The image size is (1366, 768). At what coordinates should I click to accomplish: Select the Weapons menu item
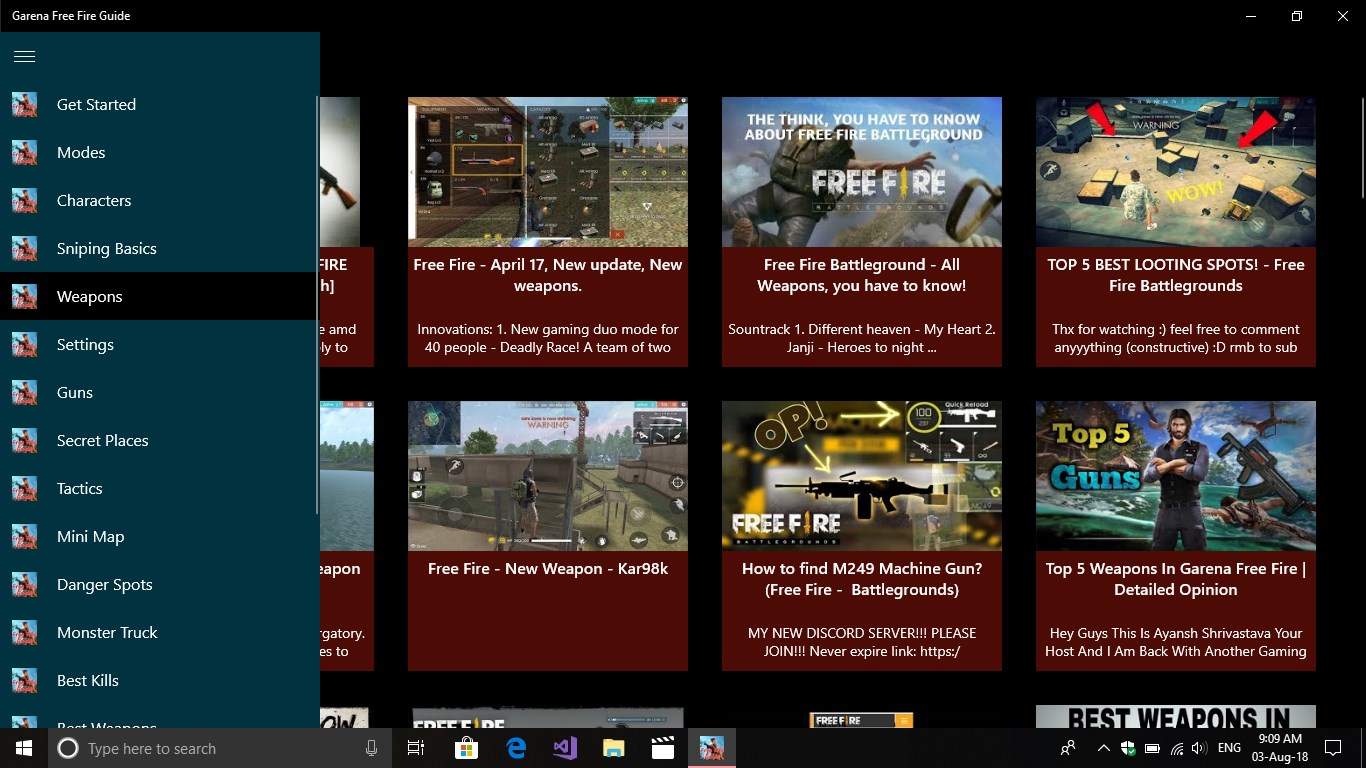point(158,296)
